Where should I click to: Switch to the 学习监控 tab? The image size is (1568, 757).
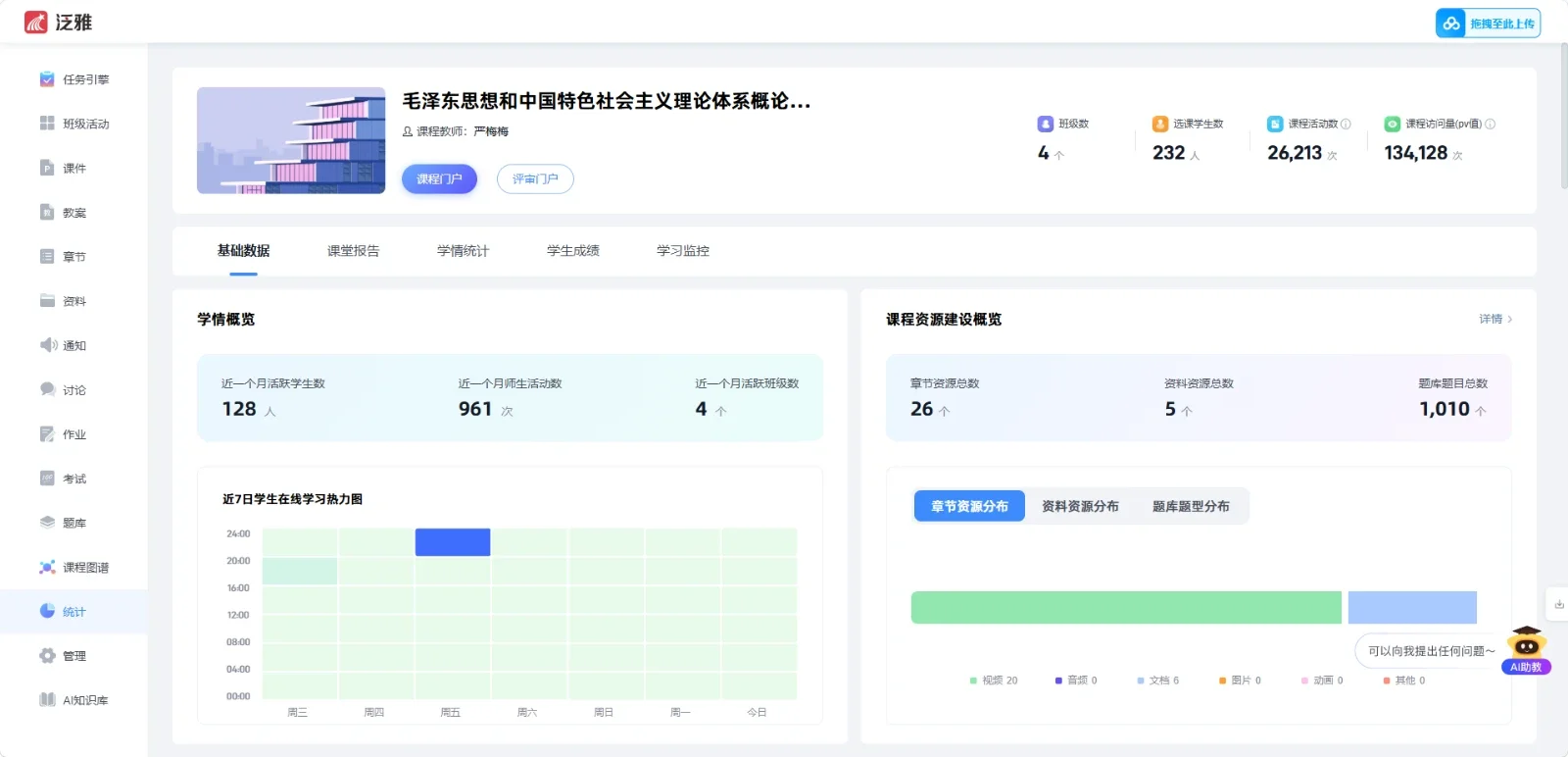[682, 251]
